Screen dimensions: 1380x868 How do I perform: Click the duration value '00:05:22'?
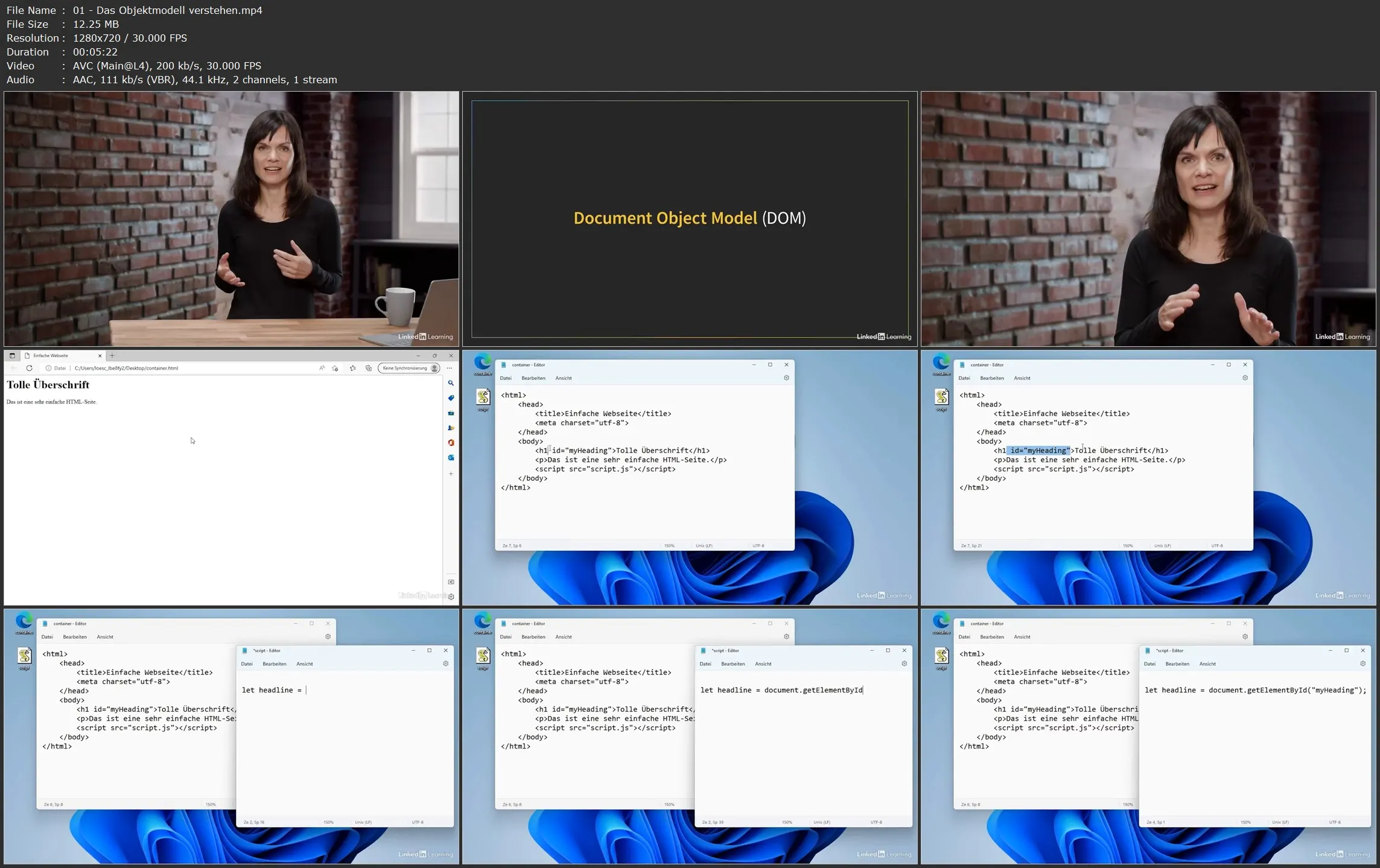[x=95, y=52]
